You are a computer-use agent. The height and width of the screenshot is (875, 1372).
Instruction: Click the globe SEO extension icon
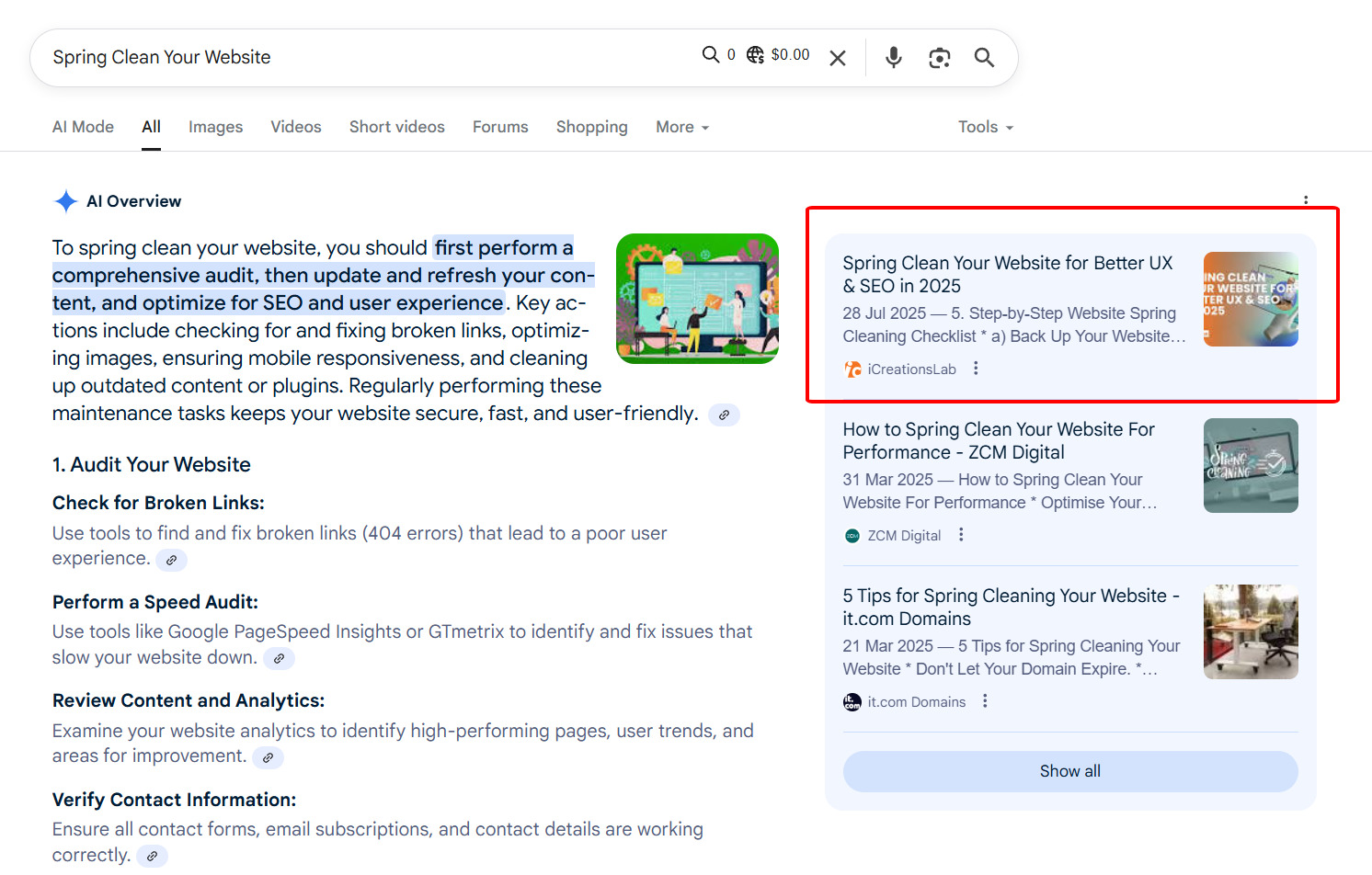coord(755,55)
